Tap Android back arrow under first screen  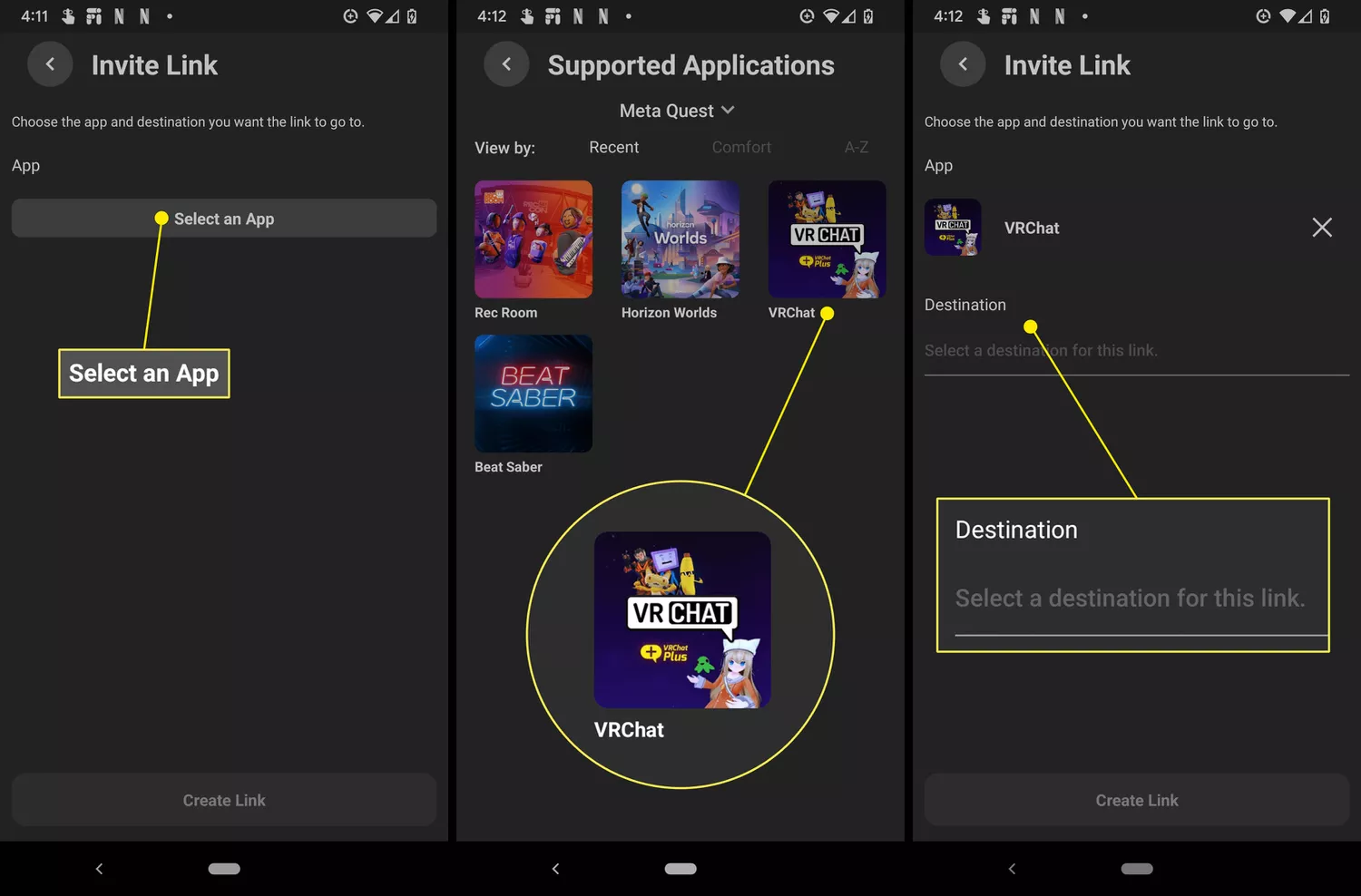(x=99, y=869)
